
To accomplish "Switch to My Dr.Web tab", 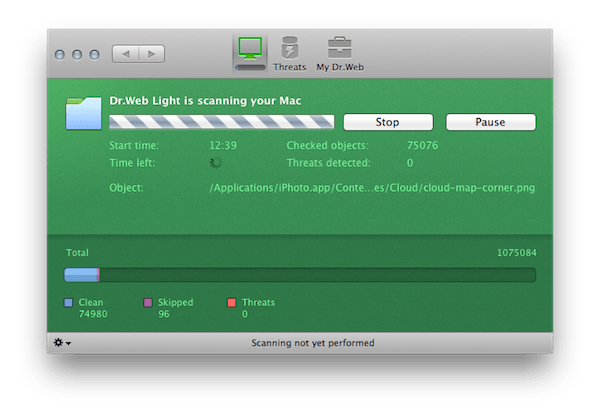I will [340, 54].
